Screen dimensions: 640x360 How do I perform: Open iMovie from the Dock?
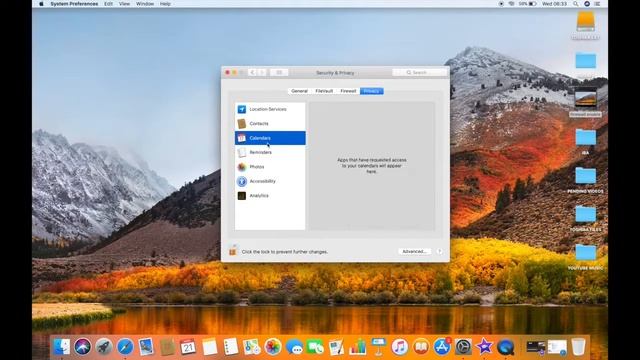pos(484,347)
